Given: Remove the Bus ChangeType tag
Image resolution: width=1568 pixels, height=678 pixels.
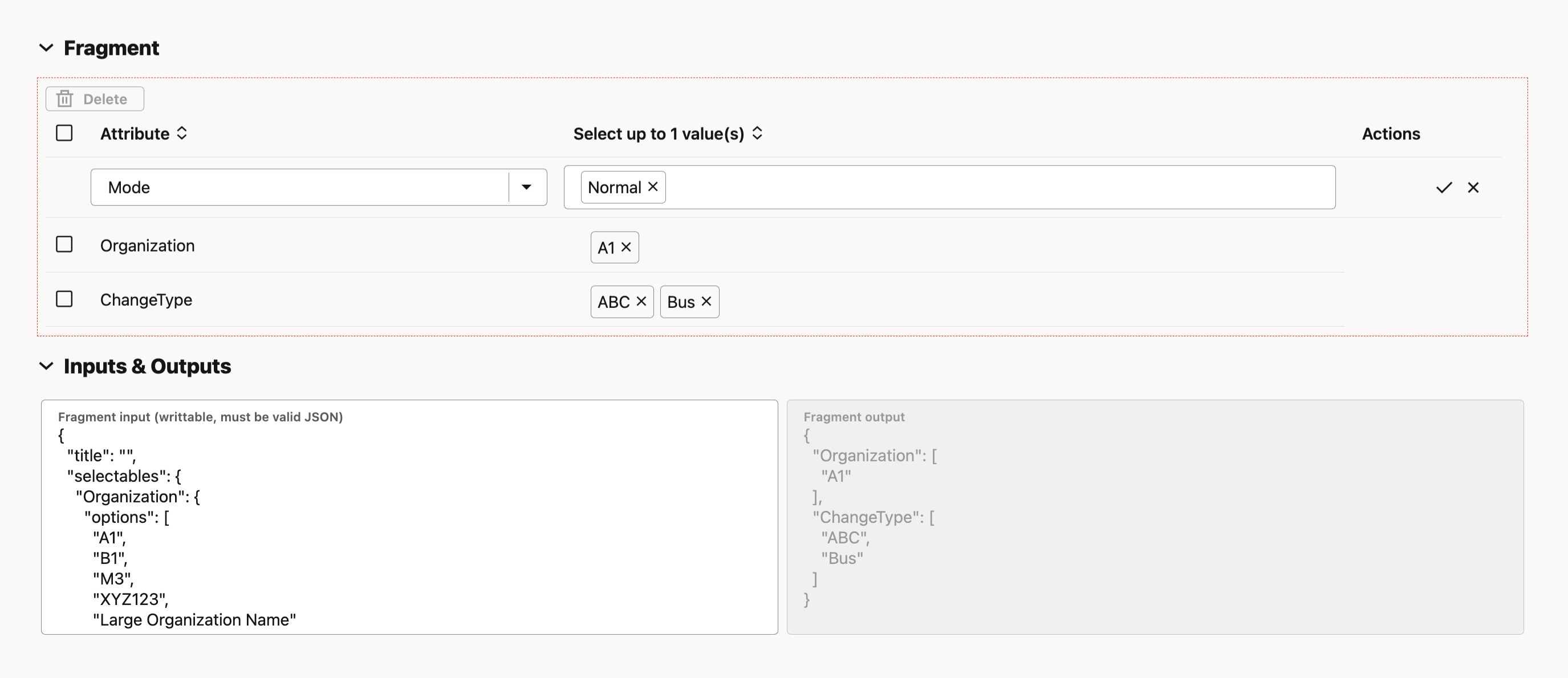Looking at the screenshot, I should [706, 301].
